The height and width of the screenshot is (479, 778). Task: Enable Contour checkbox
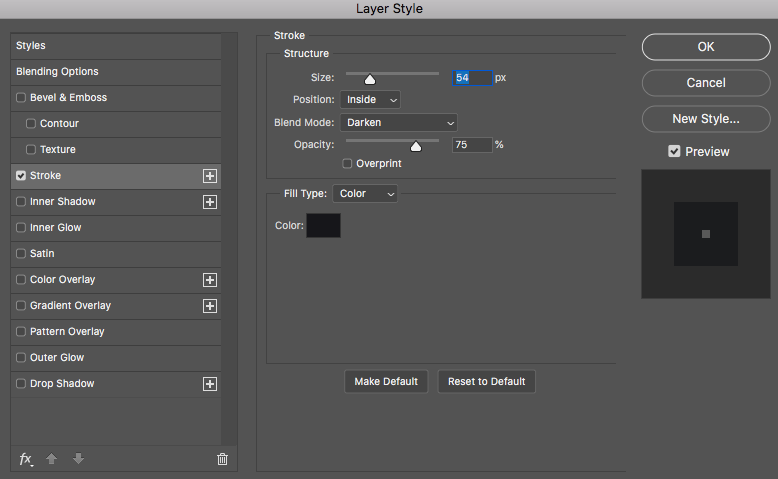[31, 123]
